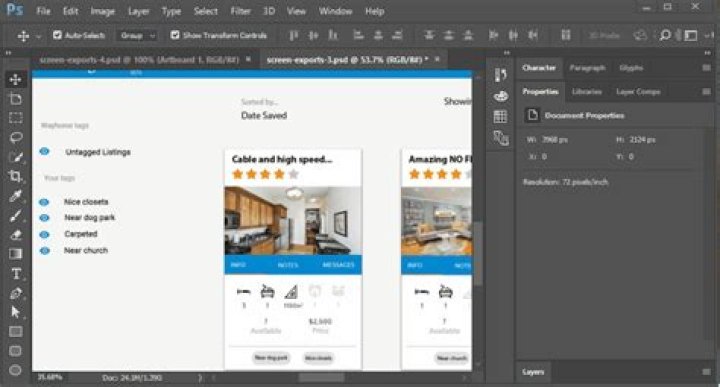Open the Move tool preset picker arrow
Screen dimensions: 720x387
tap(39, 36)
